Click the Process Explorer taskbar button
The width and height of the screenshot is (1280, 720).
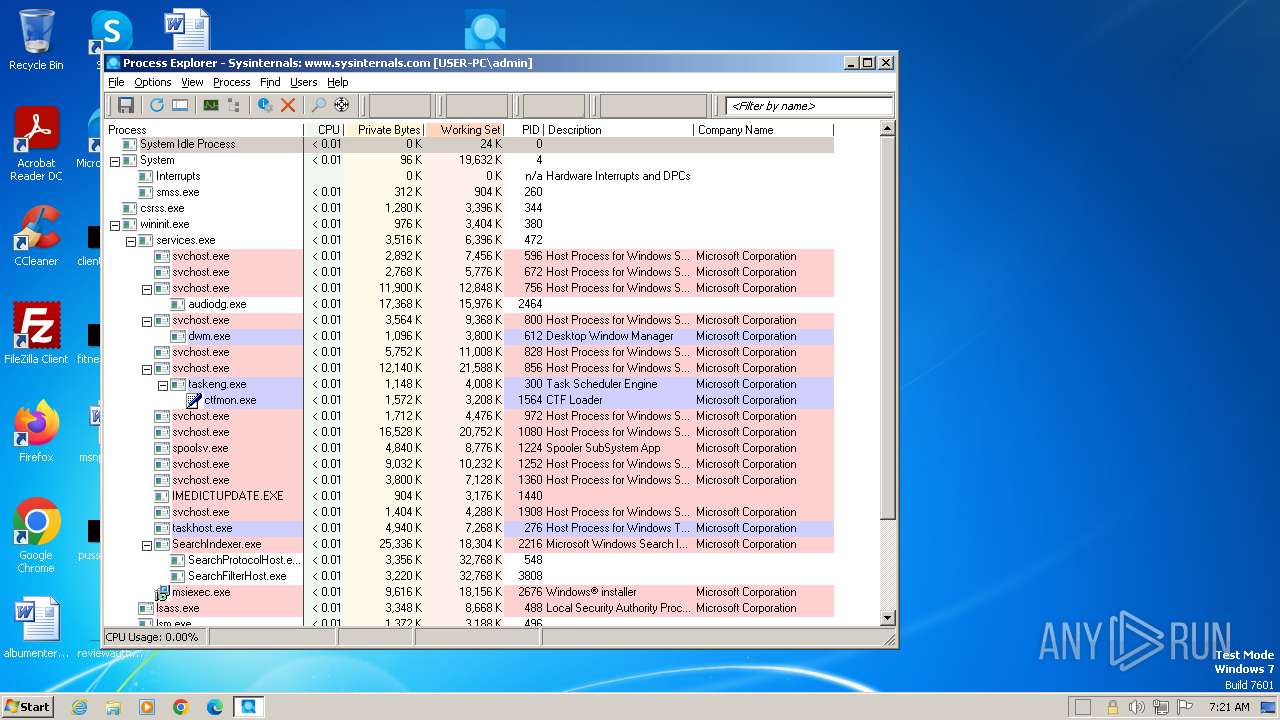point(248,707)
